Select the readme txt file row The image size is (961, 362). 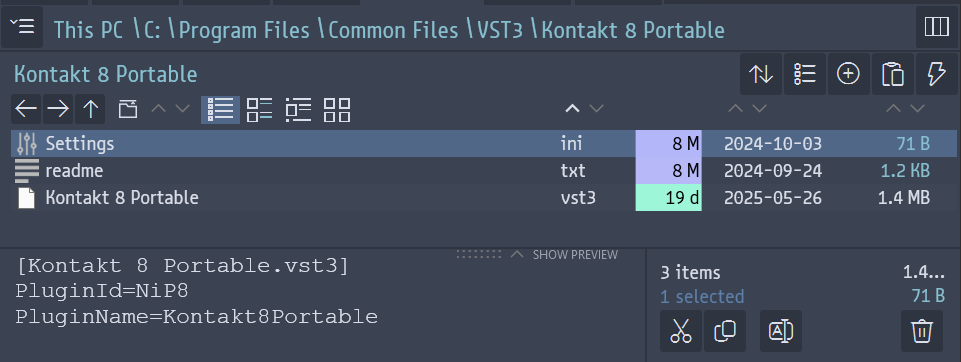pos(484,171)
